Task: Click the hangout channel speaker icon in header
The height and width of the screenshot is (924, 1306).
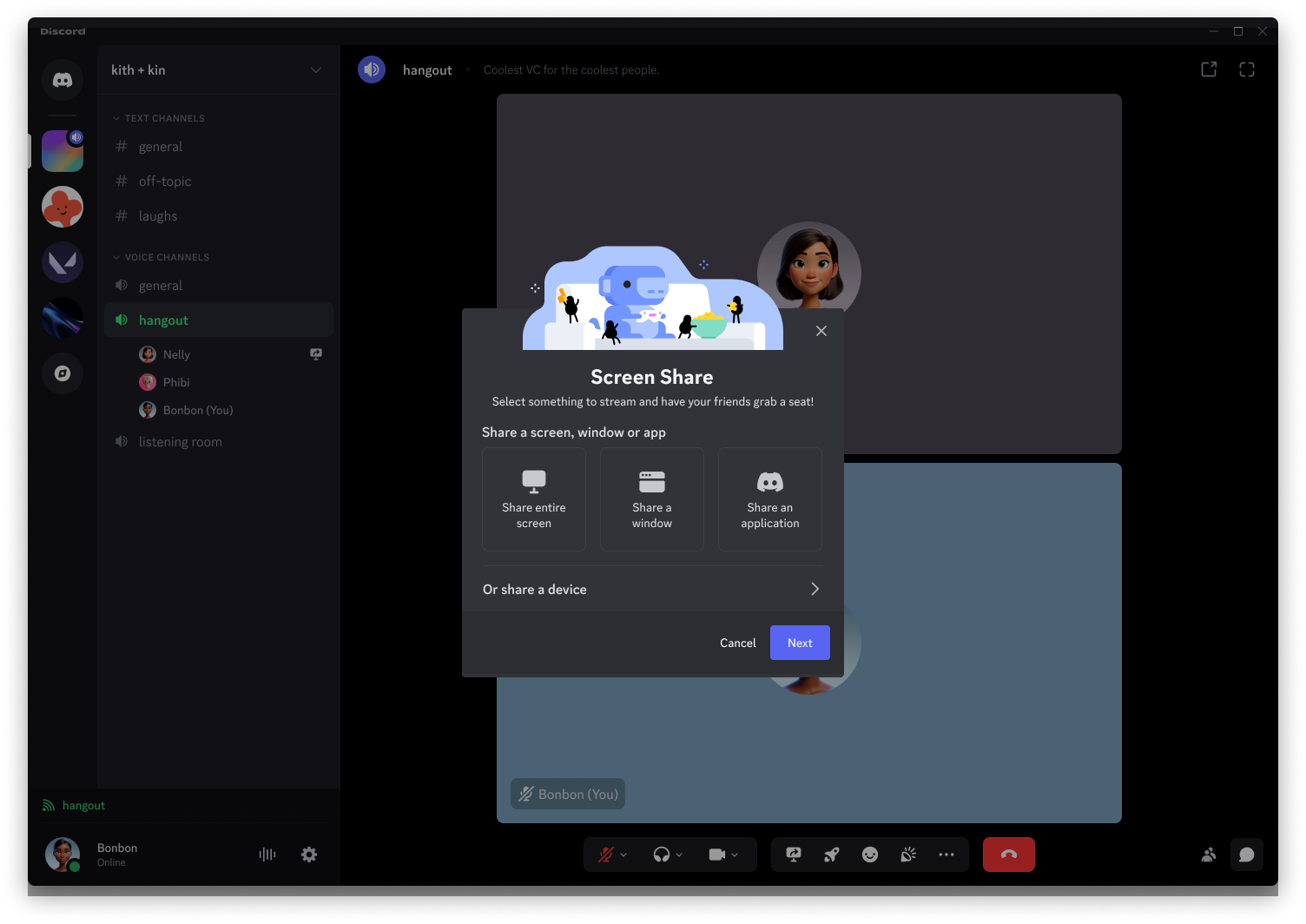Action: click(x=372, y=69)
